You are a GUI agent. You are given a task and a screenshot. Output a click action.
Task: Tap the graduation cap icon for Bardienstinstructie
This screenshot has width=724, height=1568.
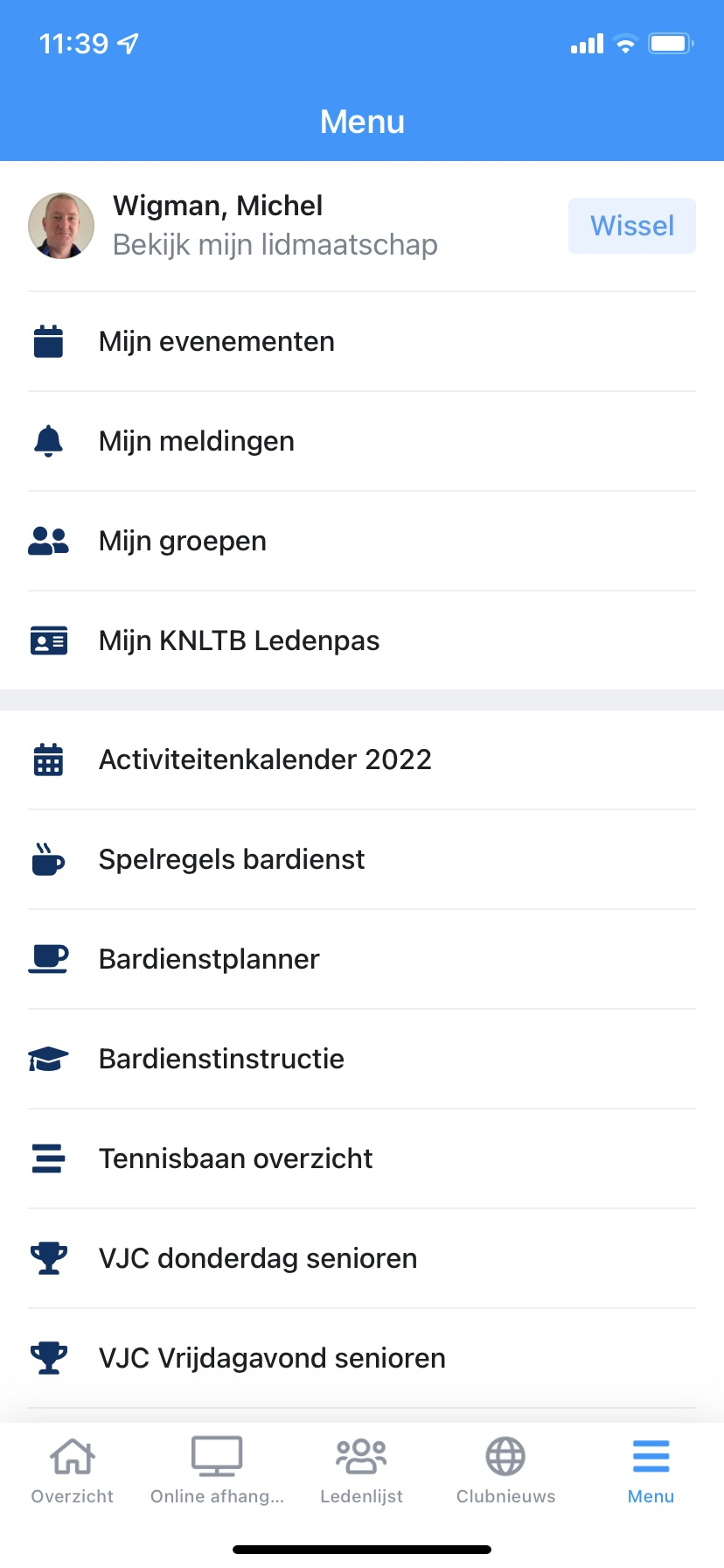pyautogui.click(x=48, y=1059)
